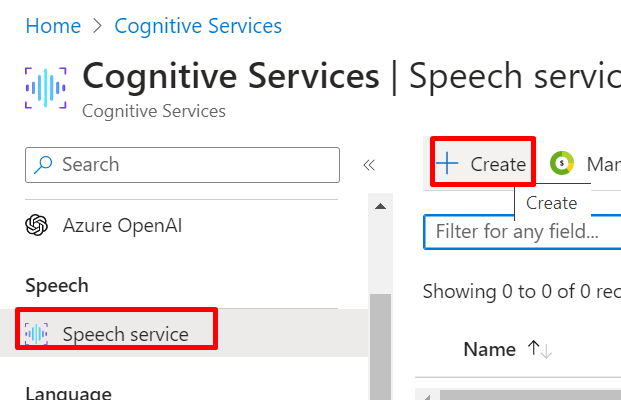Click the Create button label in the toolbar
Screen dimensions: 621x400
498,164
